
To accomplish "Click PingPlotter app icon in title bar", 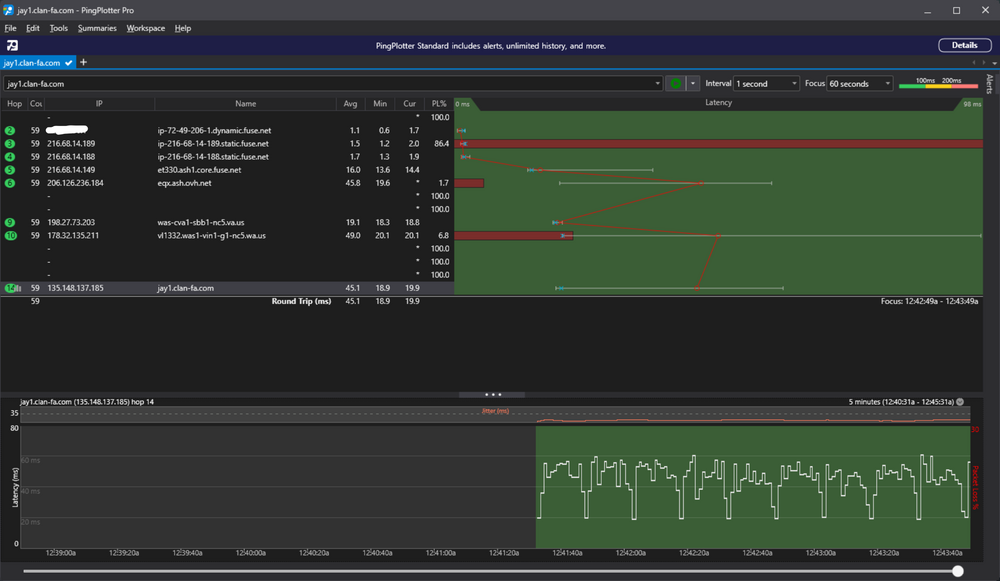I will click(x=8, y=10).
